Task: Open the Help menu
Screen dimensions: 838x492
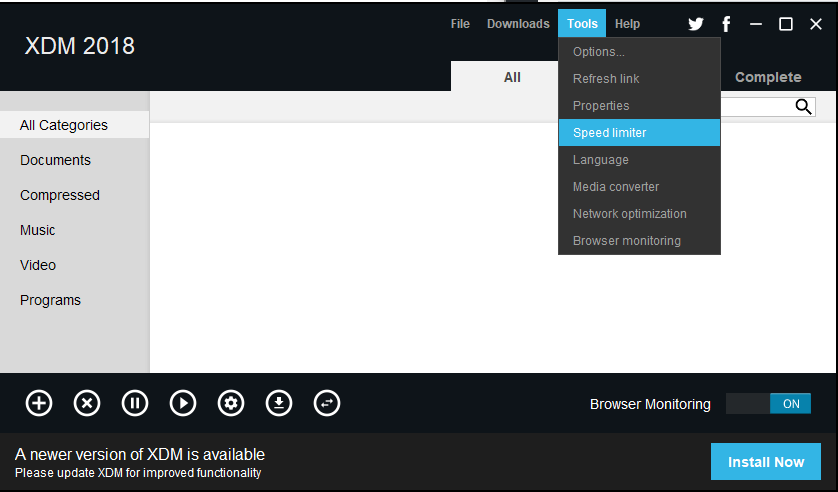Action: [627, 24]
